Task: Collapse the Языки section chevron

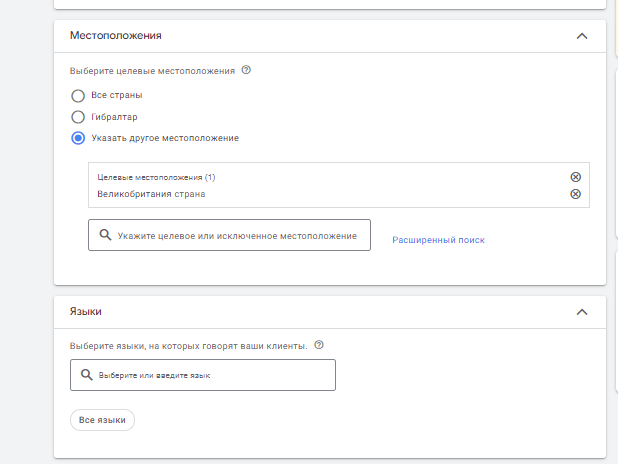Action: point(582,312)
